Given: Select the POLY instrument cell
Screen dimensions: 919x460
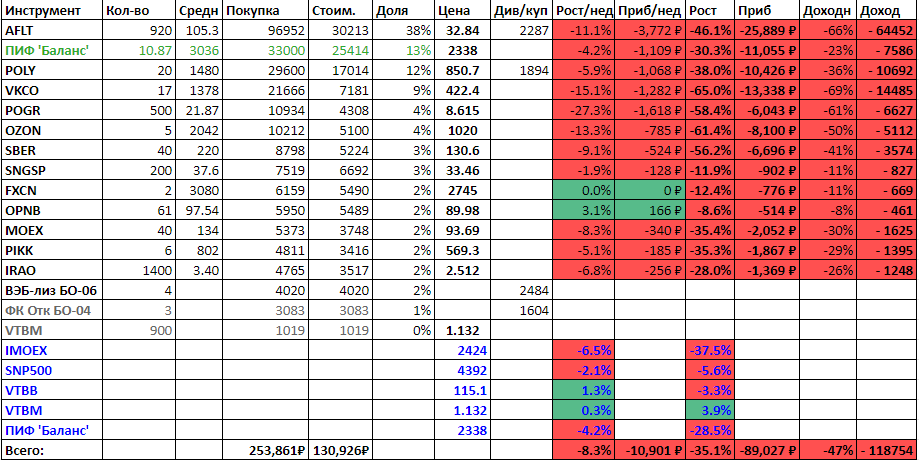Looking at the screenshot, I should point(52,71).
